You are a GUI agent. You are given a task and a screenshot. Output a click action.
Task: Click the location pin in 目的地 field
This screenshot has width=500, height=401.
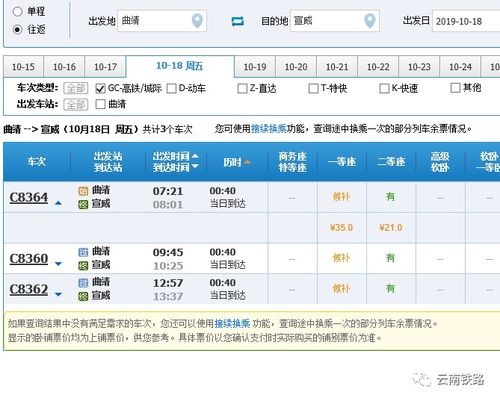click(370, 21)
